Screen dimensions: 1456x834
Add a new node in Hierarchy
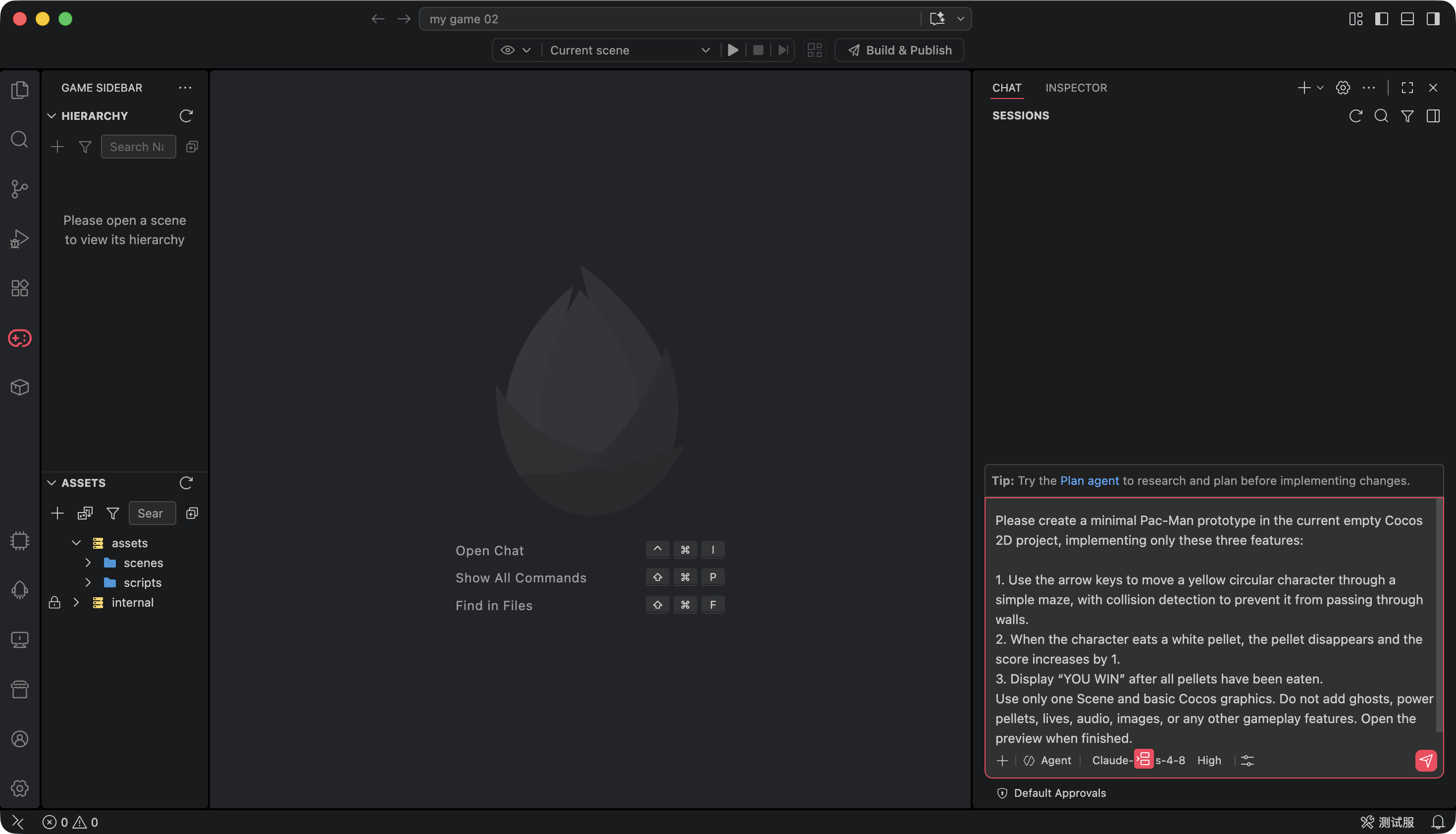[x=57, y=147]
